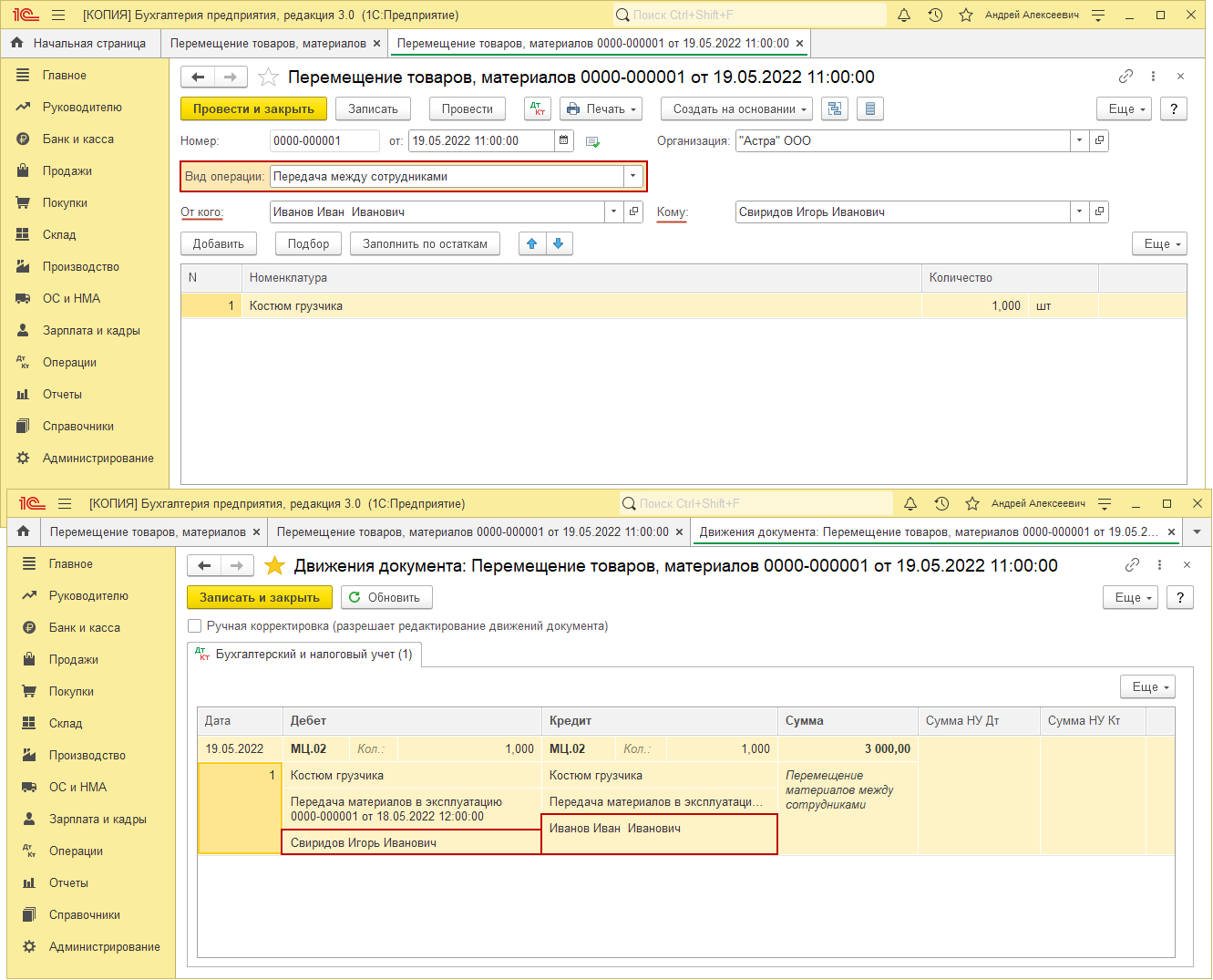
Task: Switch to Начальная страница tab in top window
Action: click(79, 43)
